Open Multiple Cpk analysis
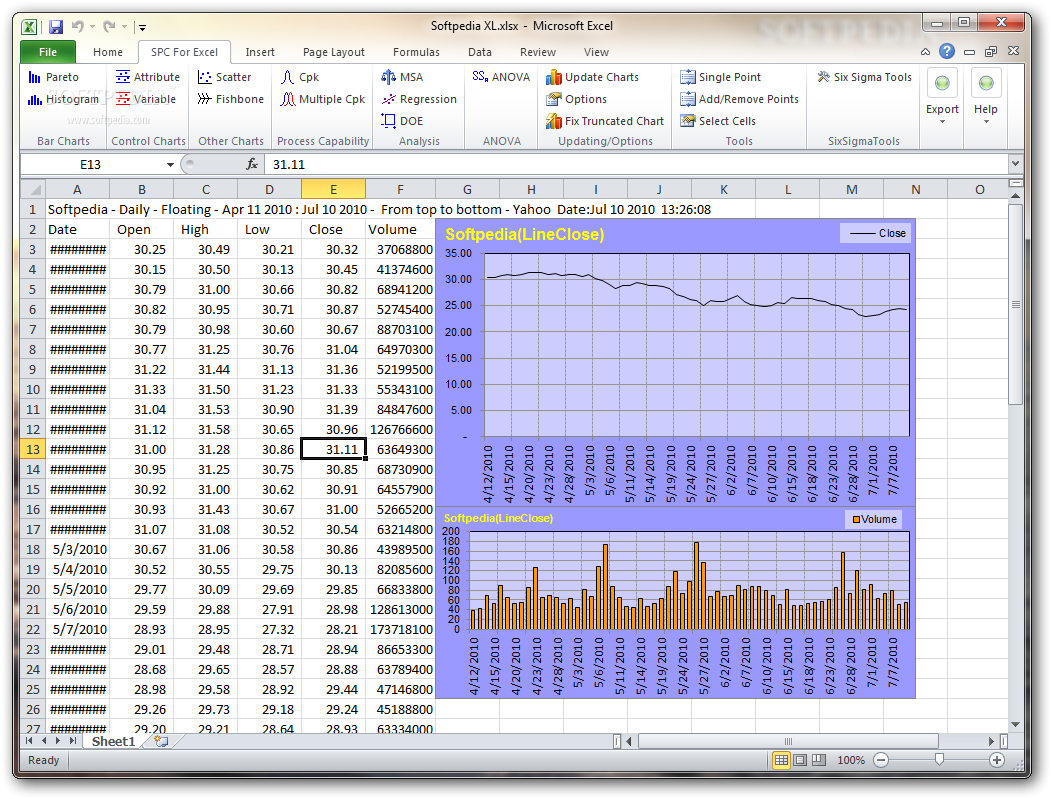 click(x=323, y=99)
